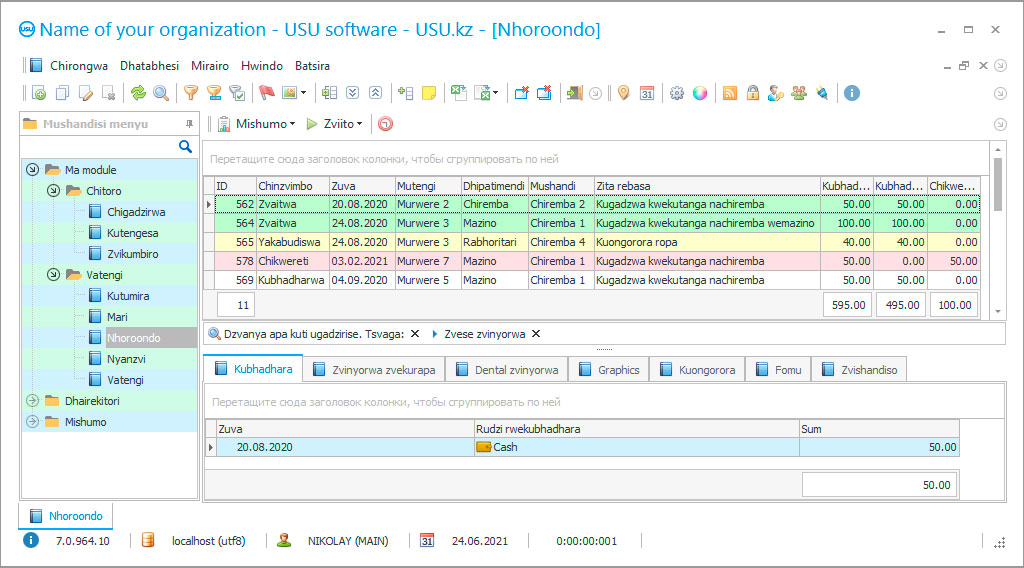Expand the Dhairekitori folder

(31, 401)
